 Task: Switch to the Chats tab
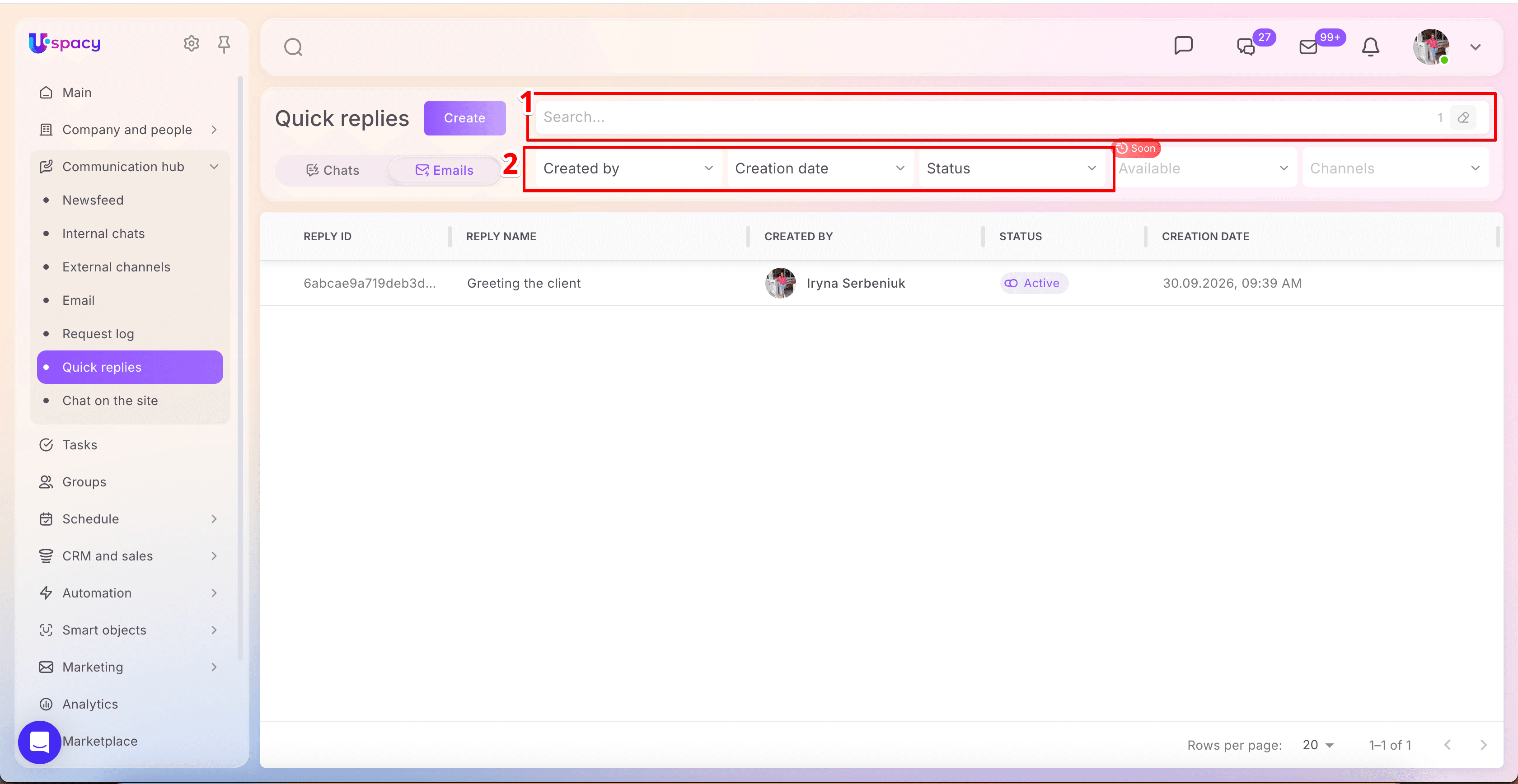(x=333, y=170)
